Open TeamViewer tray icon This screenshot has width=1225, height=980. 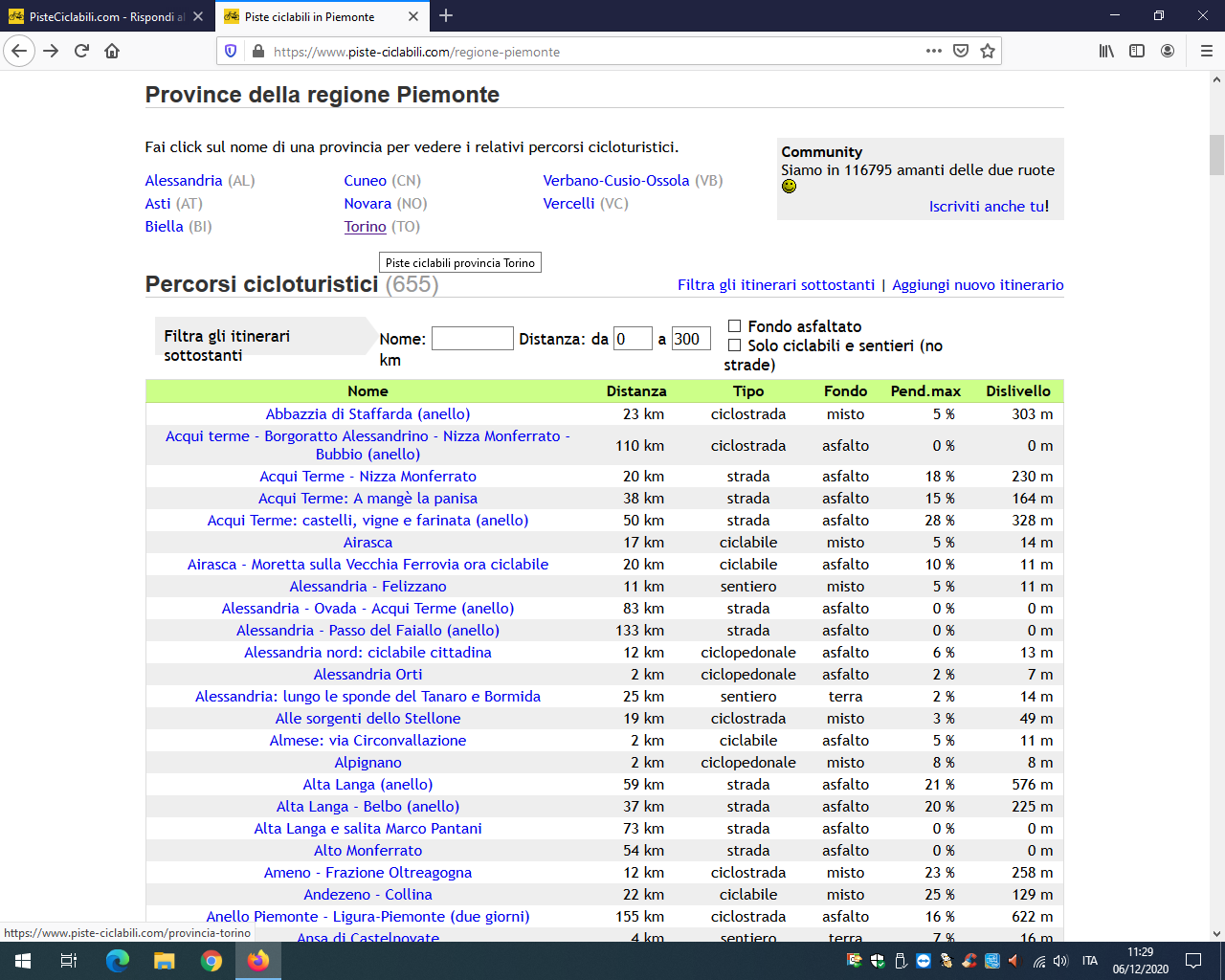924,961
